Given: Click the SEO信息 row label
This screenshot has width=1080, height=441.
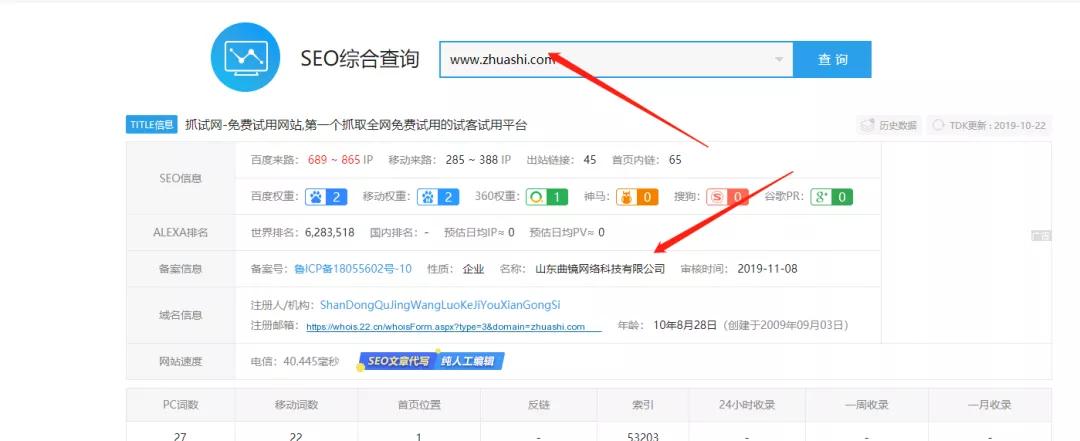Looking at the screenshot, I should pyautogui.click(x=180, y=178).
